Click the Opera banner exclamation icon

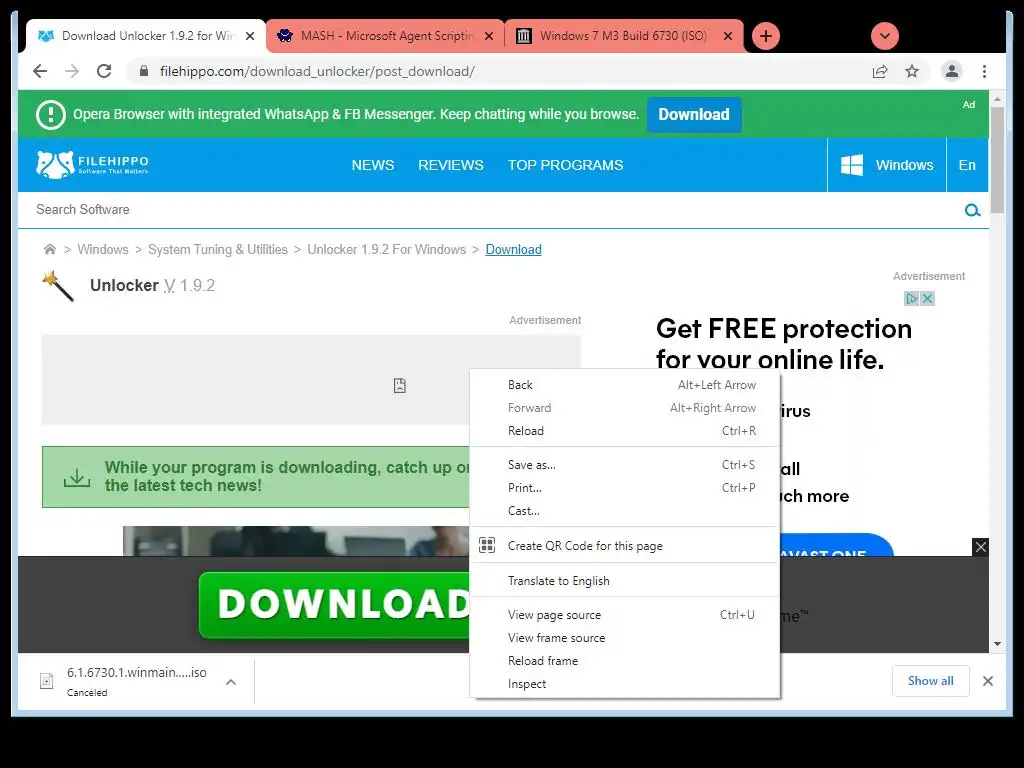tap(50, 115)
